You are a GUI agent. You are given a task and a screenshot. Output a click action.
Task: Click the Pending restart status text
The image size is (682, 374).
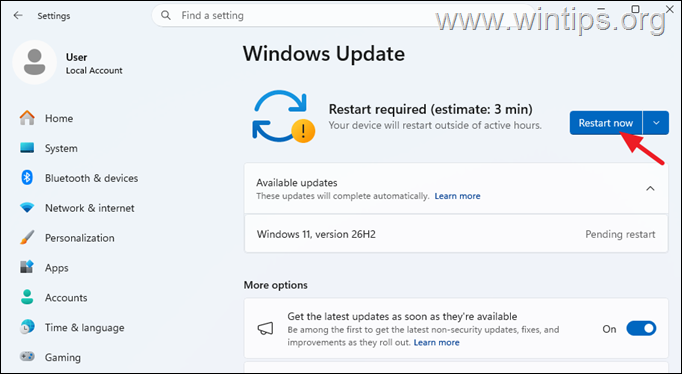tap(620, 234)
